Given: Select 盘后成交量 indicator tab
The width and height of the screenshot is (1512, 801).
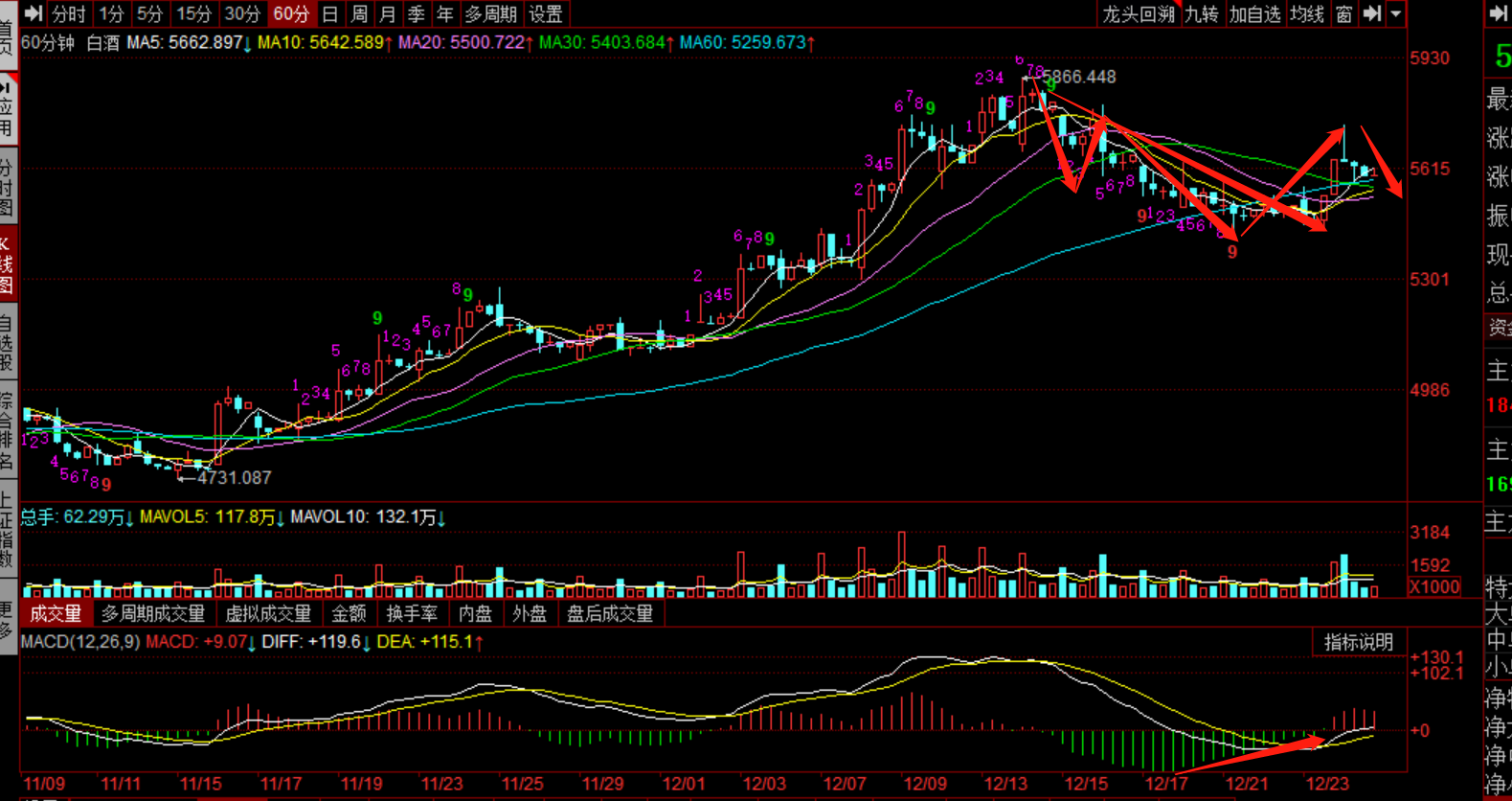Looking at the screenshot, I should [x=610, y=613].
